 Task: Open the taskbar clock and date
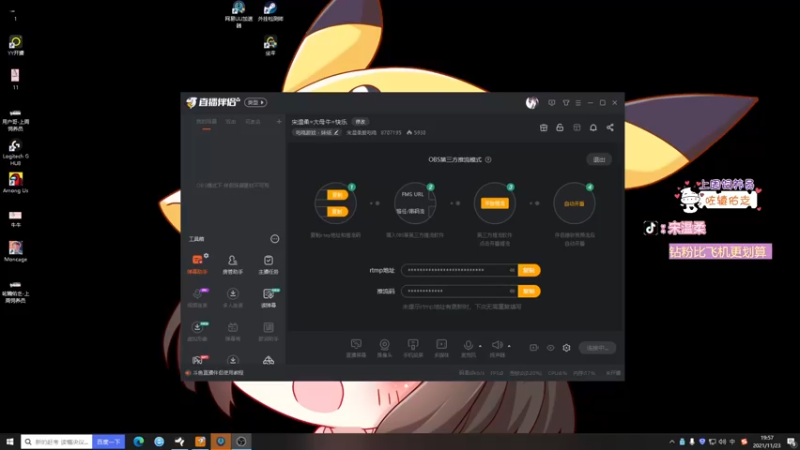pos(766,442)
